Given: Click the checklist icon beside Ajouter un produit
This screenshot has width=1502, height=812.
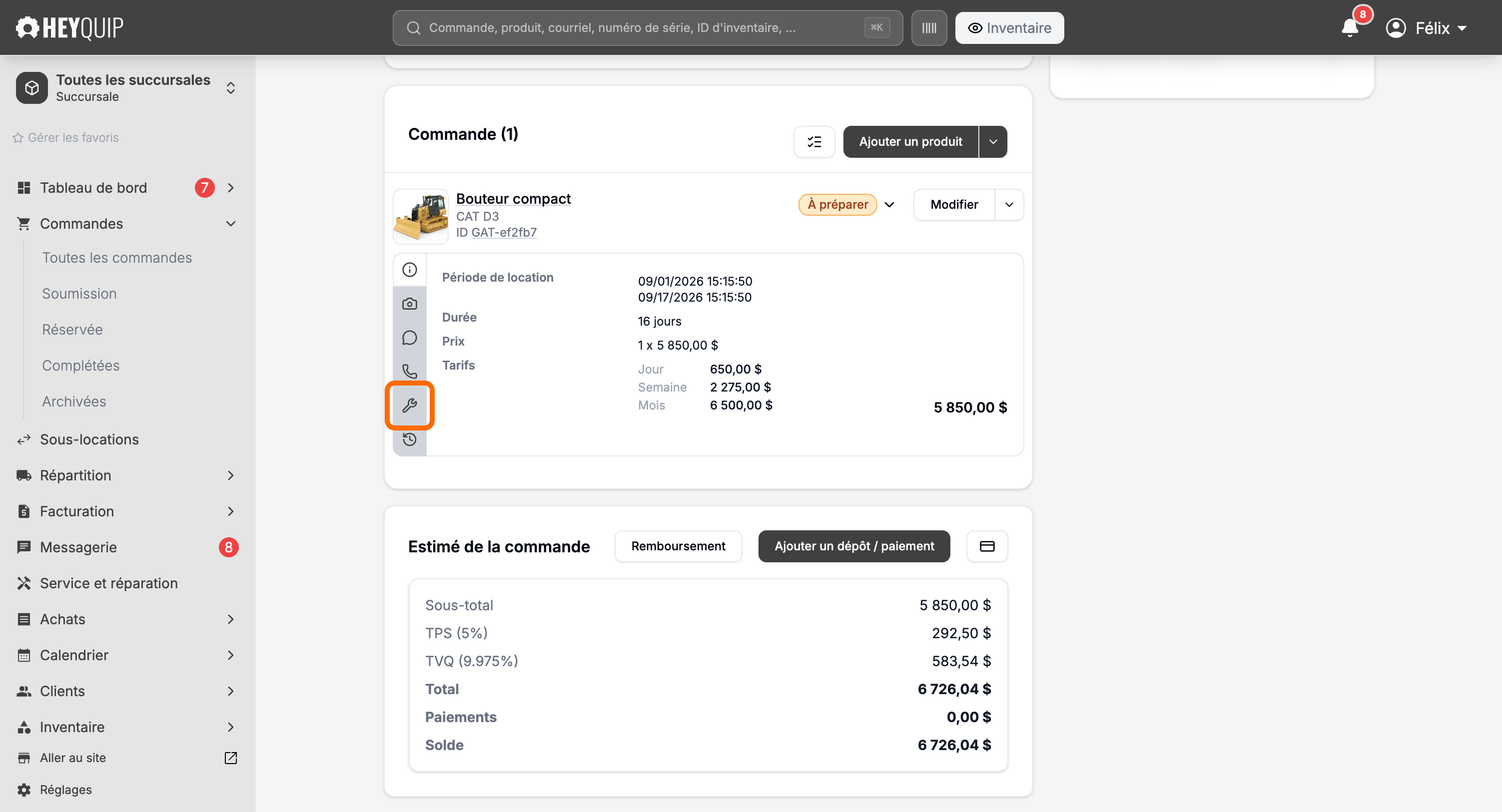Looking at the screenshot, I should 814,142.
